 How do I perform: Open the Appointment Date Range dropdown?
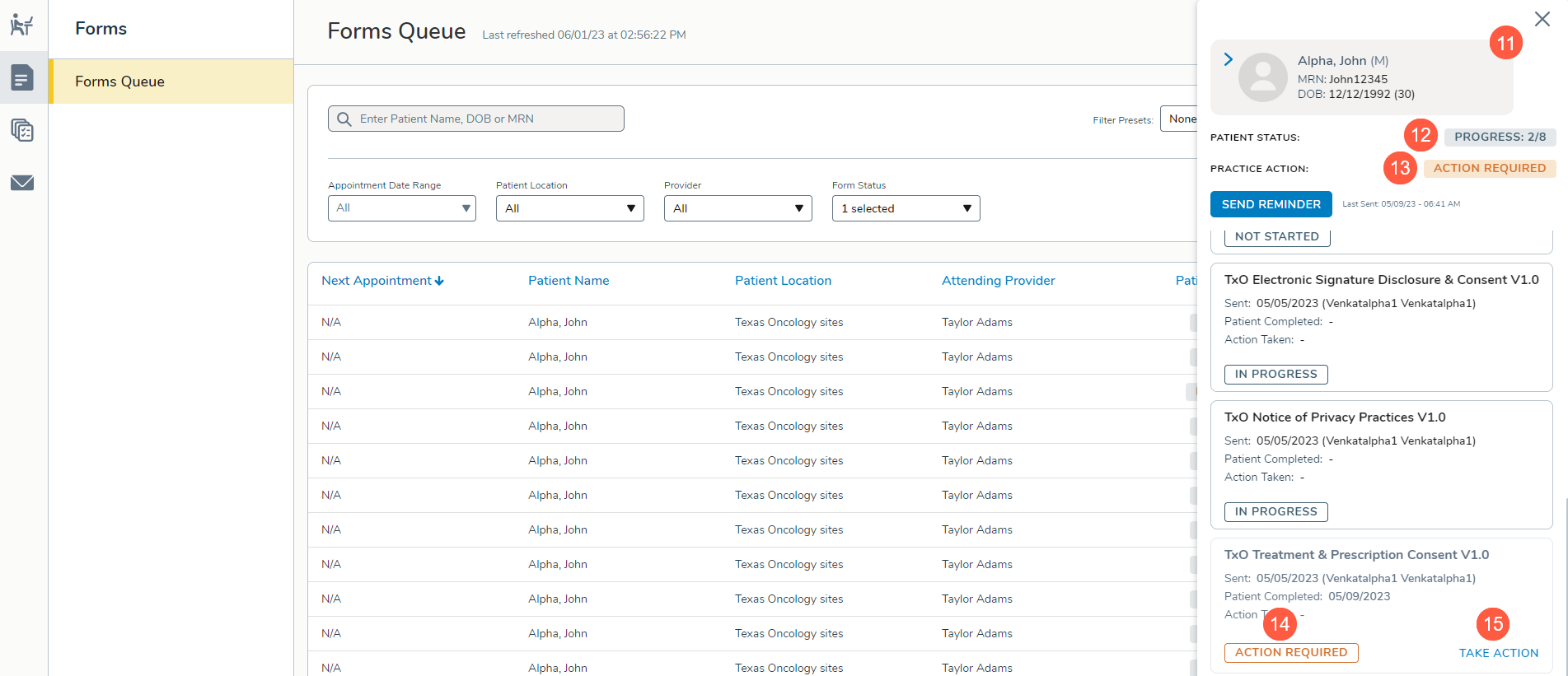[402, 208]
